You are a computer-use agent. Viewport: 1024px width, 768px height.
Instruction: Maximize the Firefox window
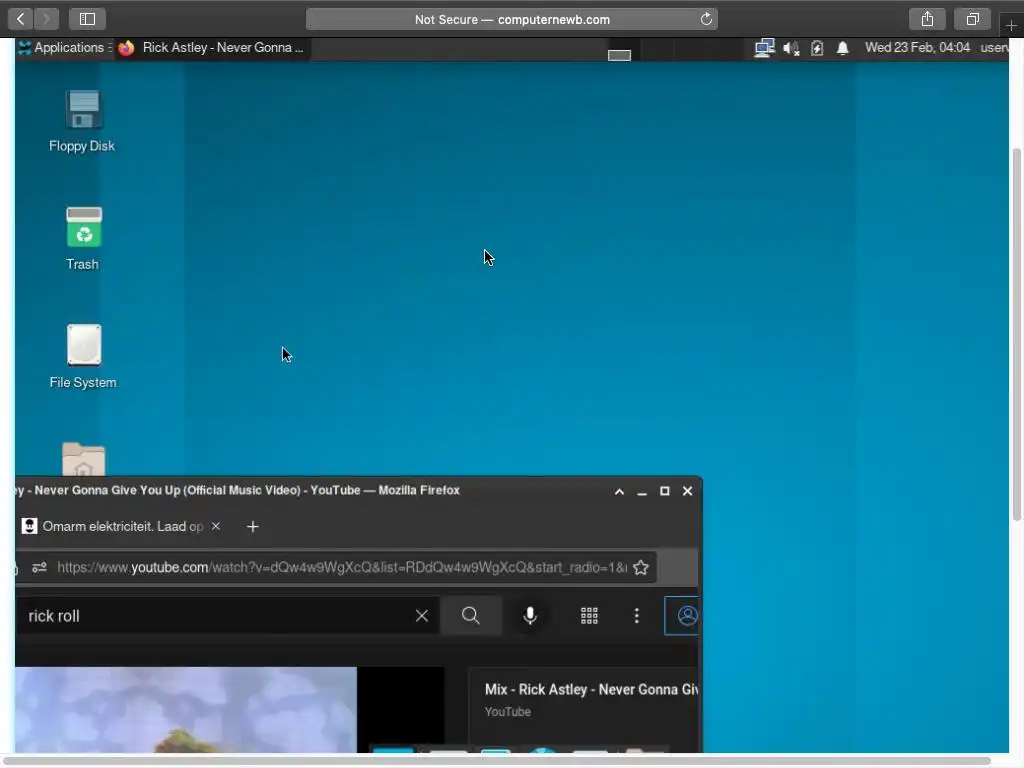tap(665, 491)
